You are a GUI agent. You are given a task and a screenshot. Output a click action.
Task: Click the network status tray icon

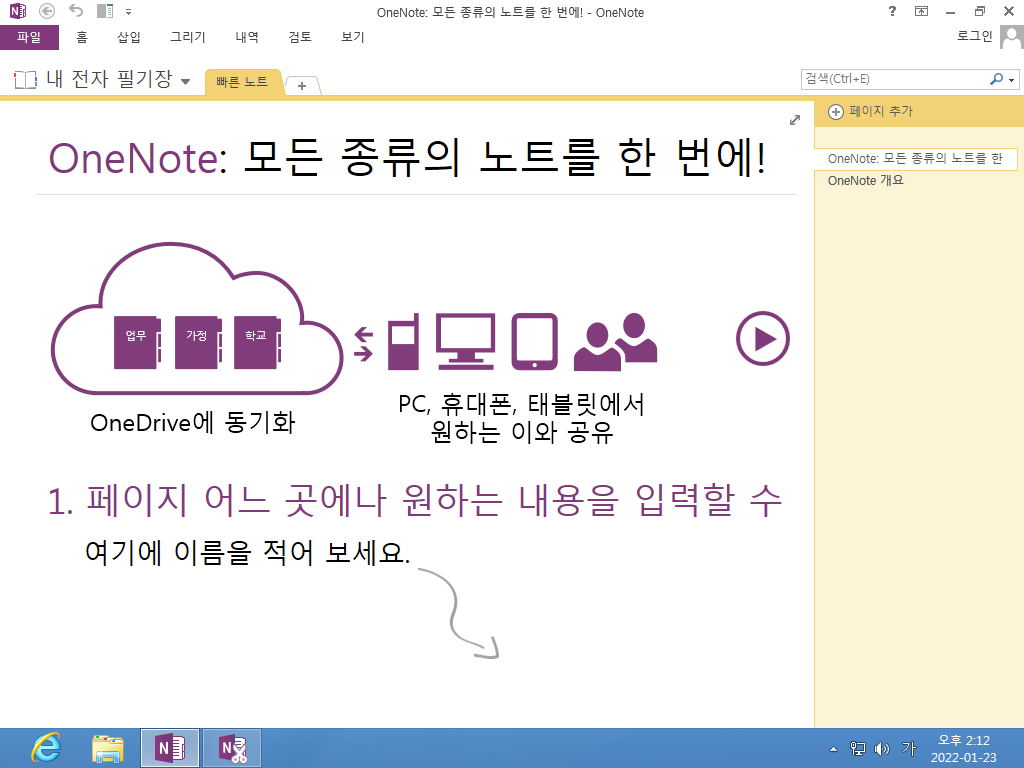click(x=857, y=748)
